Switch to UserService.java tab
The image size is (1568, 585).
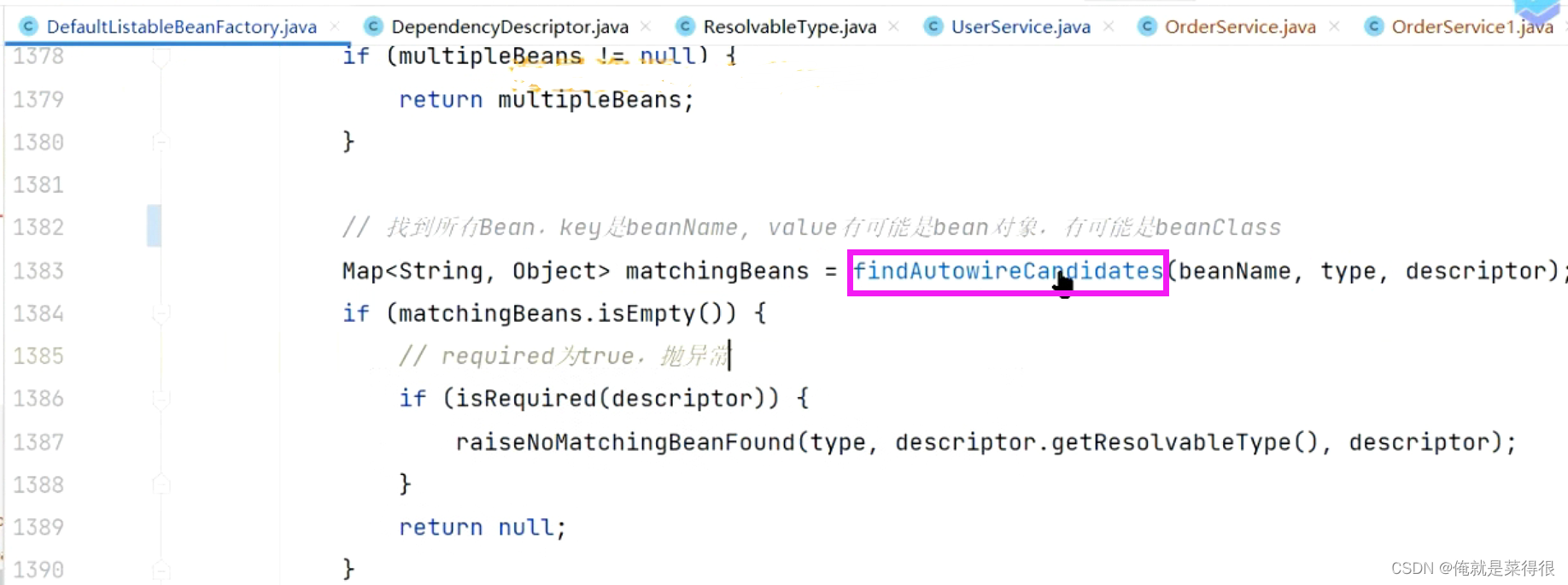[x=1021, y=26]
